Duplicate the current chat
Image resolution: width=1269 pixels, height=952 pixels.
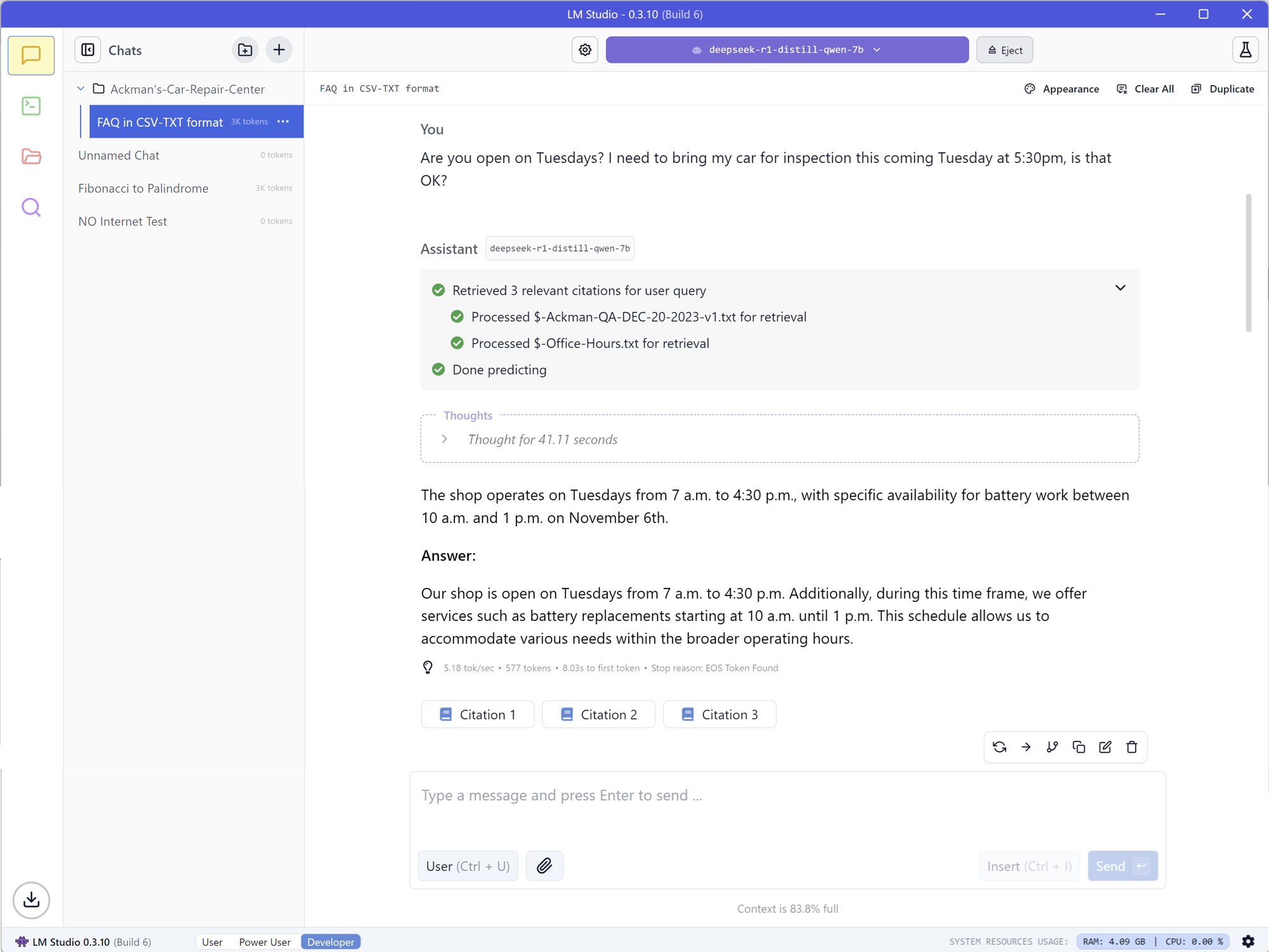point(1223,89)
